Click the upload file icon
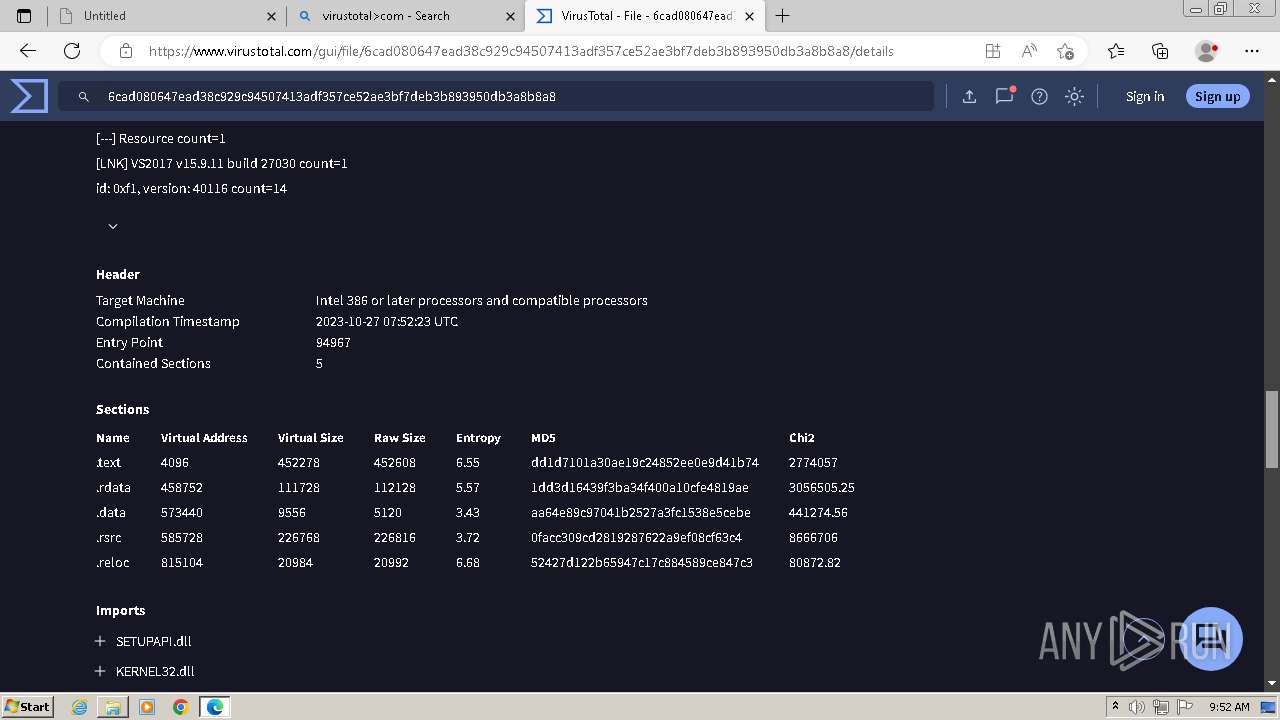 (969, 97)
